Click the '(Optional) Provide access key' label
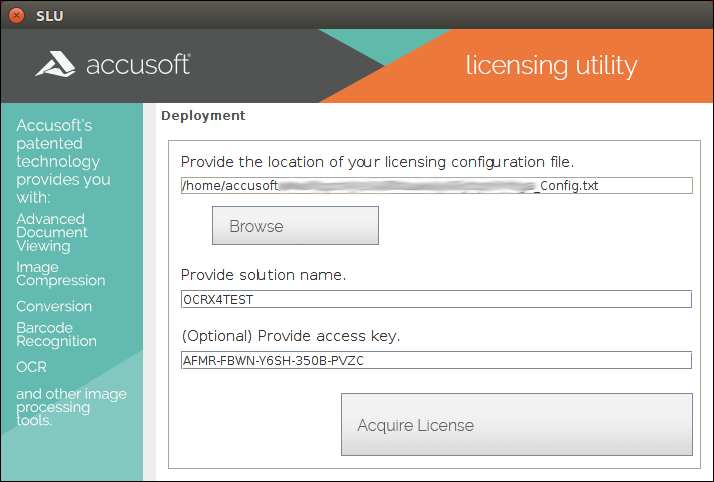714x482 pixels. 290,336
